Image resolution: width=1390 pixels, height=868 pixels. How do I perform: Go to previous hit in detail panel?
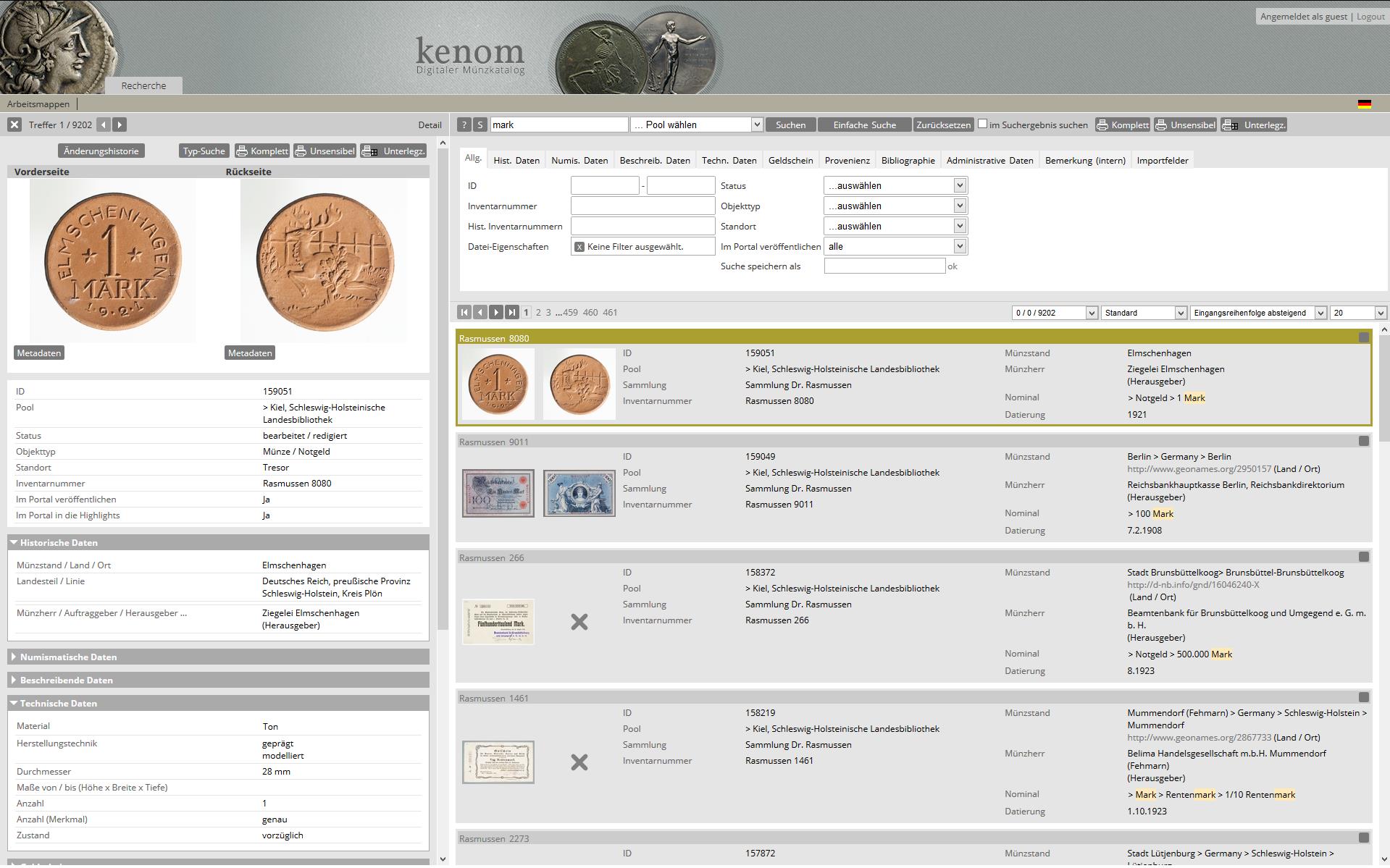click(104, 125)
